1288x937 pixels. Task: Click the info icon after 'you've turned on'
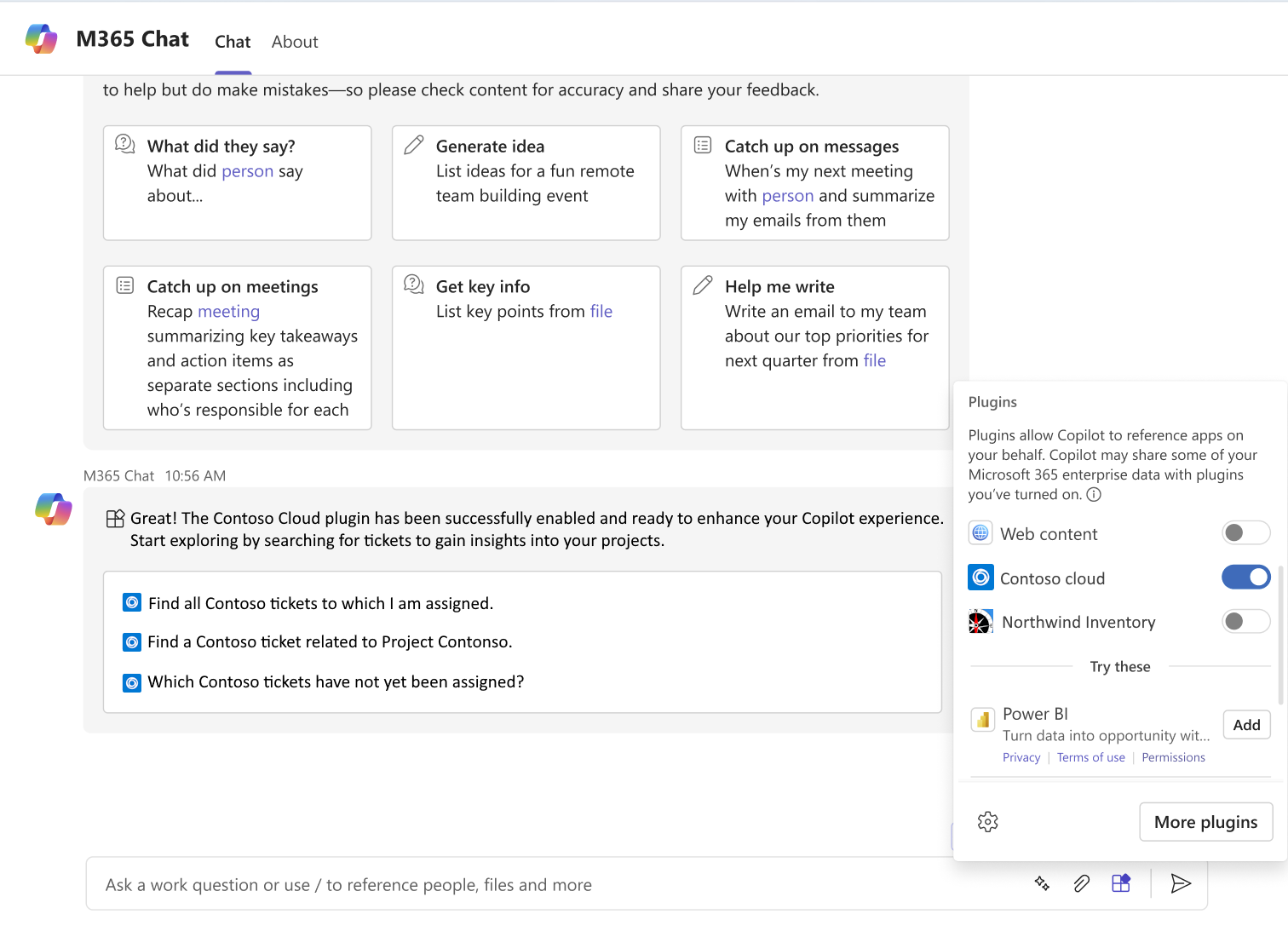coord(1094,495)
